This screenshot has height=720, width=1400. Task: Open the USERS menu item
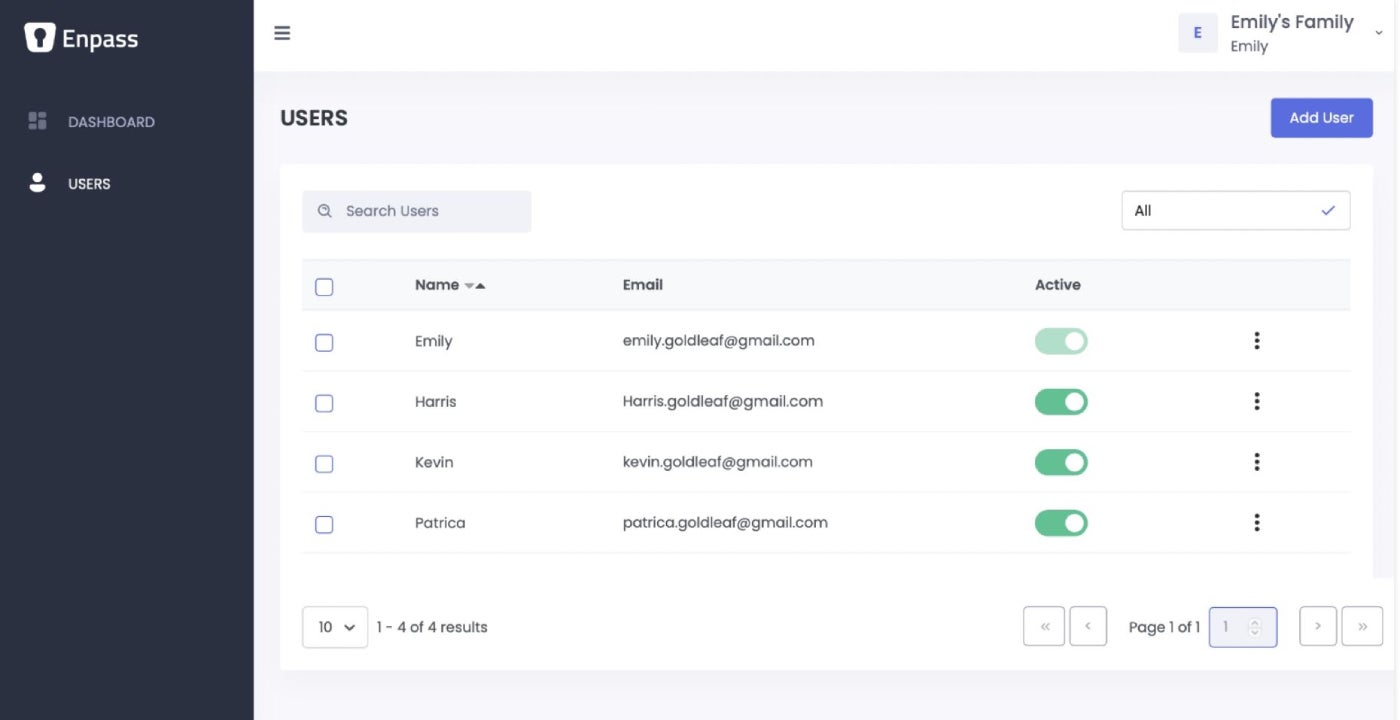tap(89, 184)
